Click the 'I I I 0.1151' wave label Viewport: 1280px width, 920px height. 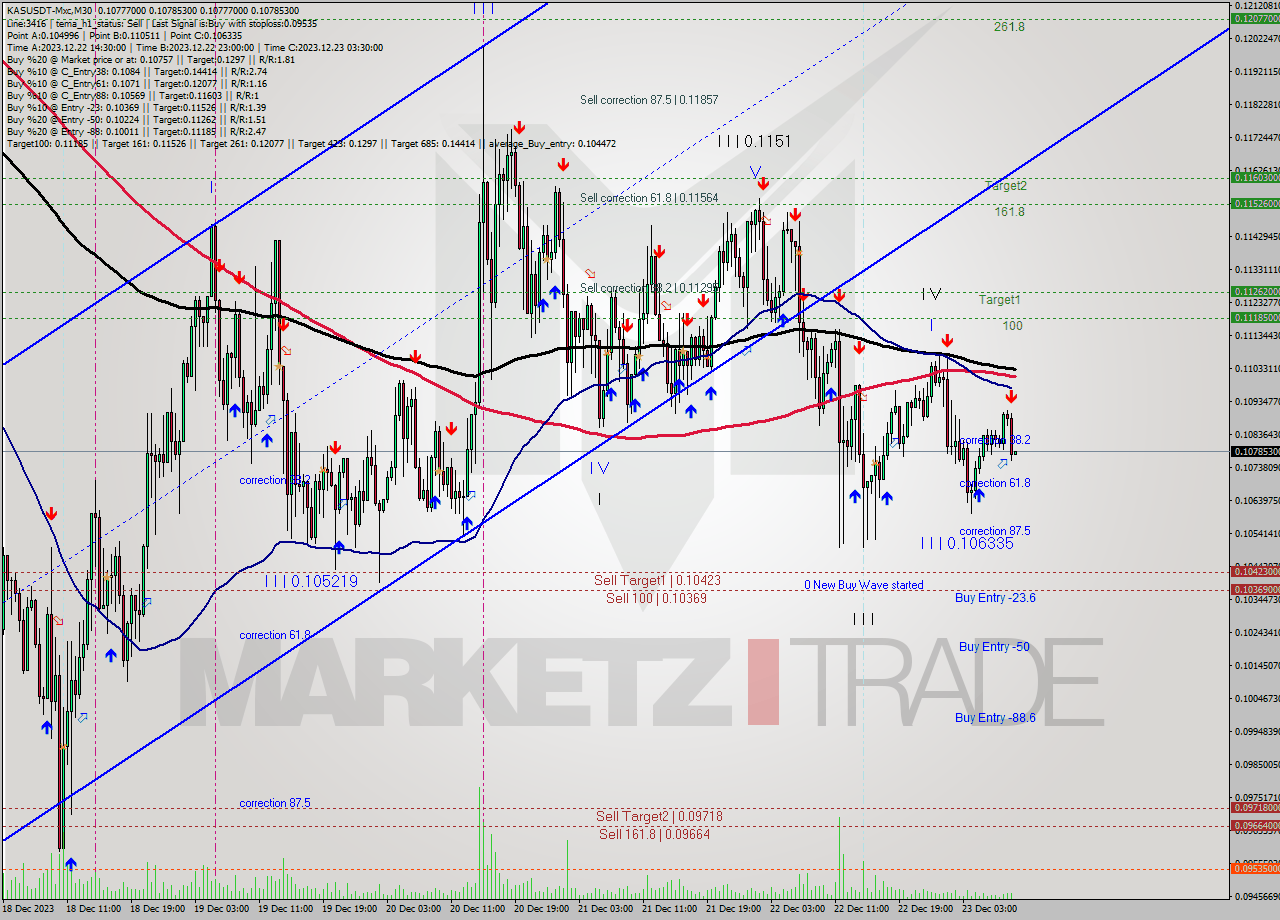(x=754, y=142)
